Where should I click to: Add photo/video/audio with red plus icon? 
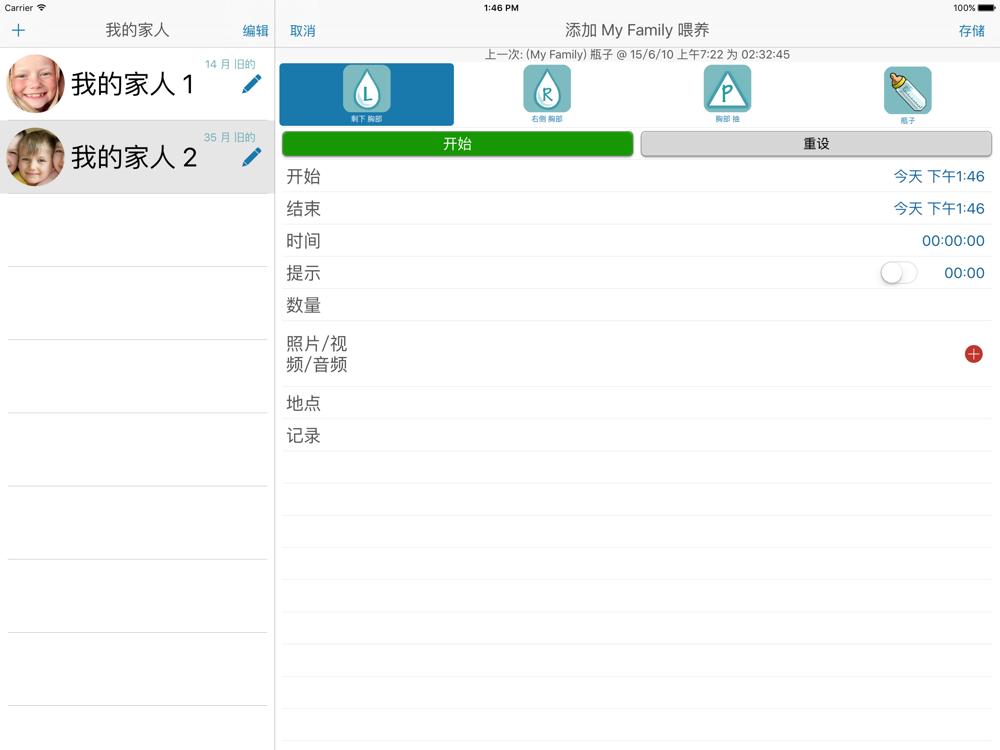973,354
